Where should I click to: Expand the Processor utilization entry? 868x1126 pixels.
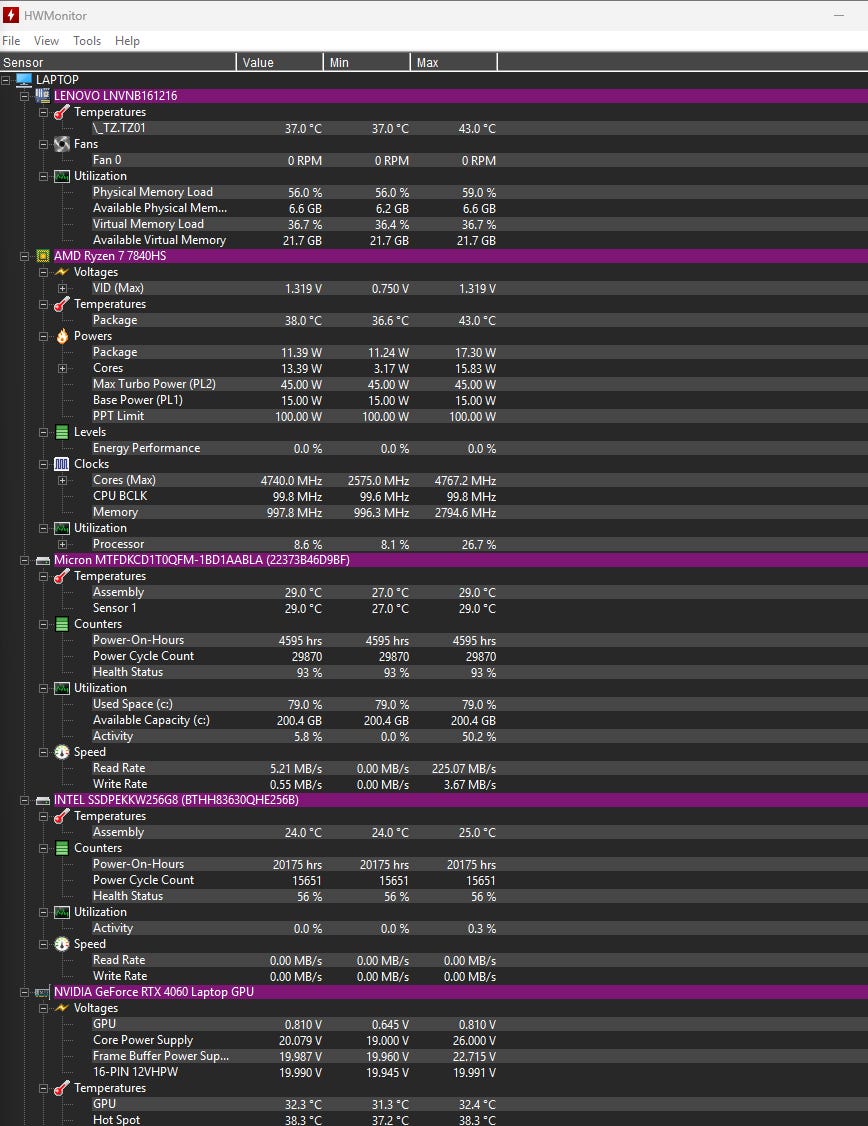click(x=62, y=544)
